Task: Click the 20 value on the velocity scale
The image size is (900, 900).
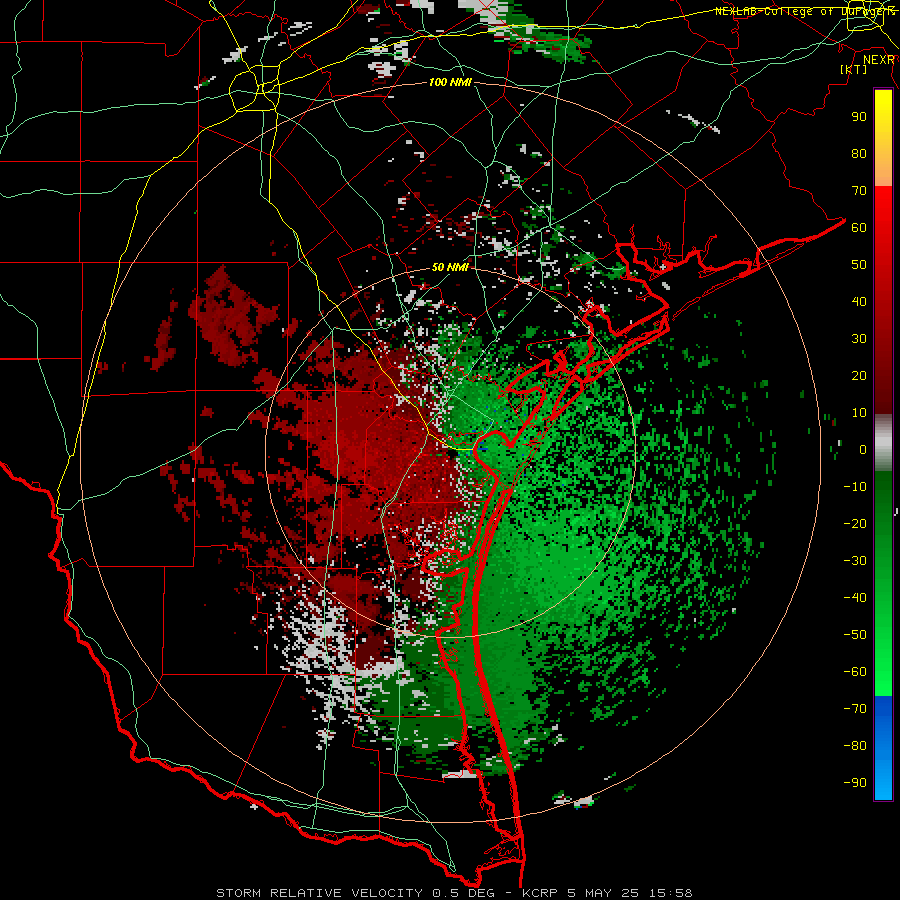Action: [859, 375]
